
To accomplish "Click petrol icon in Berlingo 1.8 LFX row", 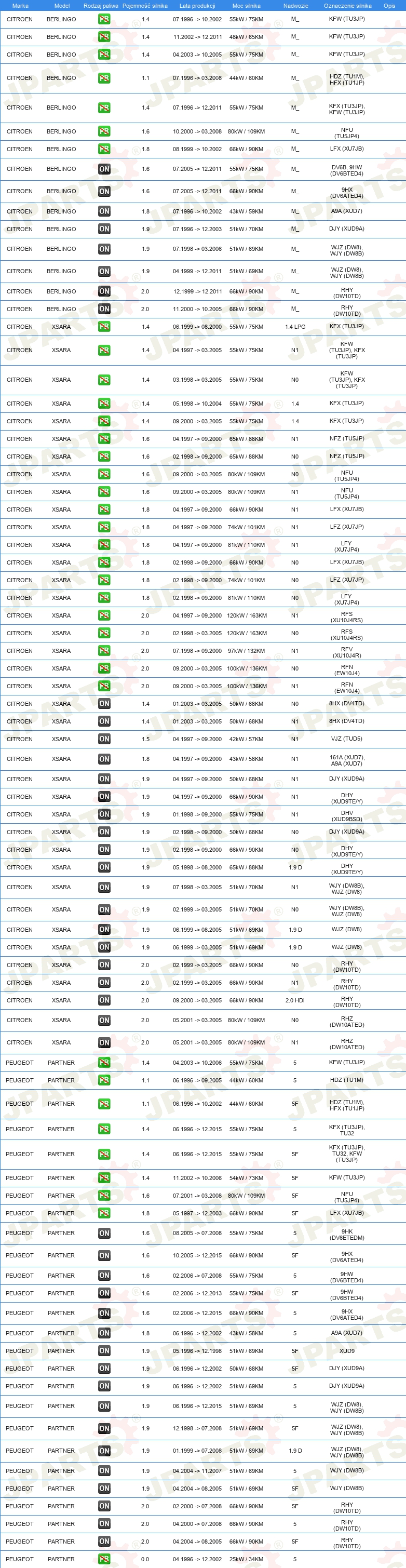I will pyautogui.click(x=104, y=149).
